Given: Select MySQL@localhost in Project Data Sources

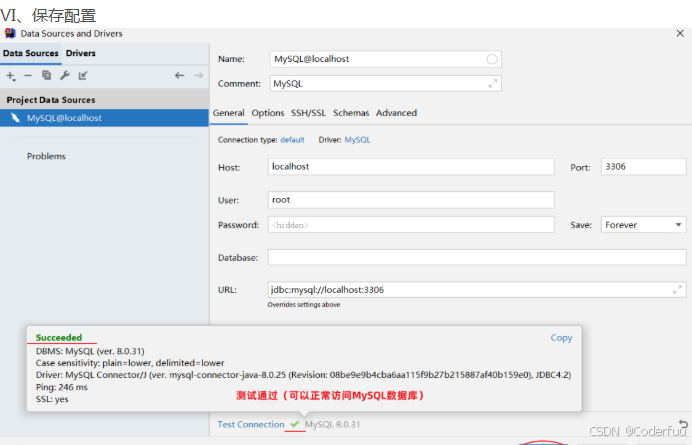Looking at the screenshot, I should click(104, 118).
